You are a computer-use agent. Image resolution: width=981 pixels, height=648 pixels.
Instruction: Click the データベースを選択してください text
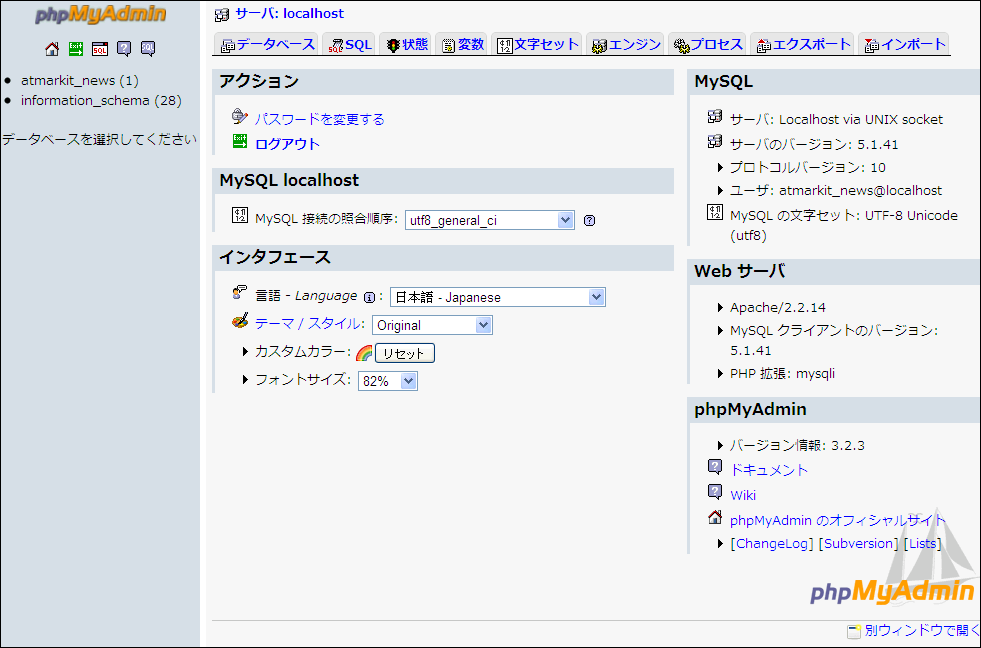pyautogui.click(x=99, y=139)
